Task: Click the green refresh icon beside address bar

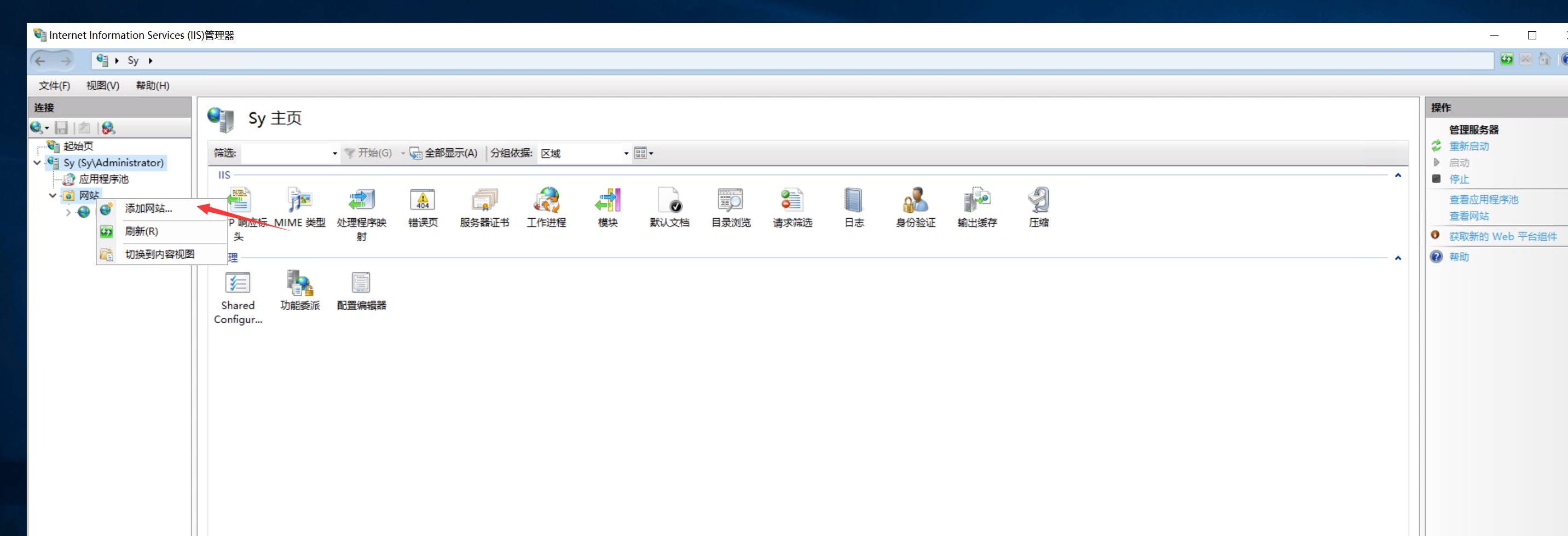Action: [x=1507, y=59]
